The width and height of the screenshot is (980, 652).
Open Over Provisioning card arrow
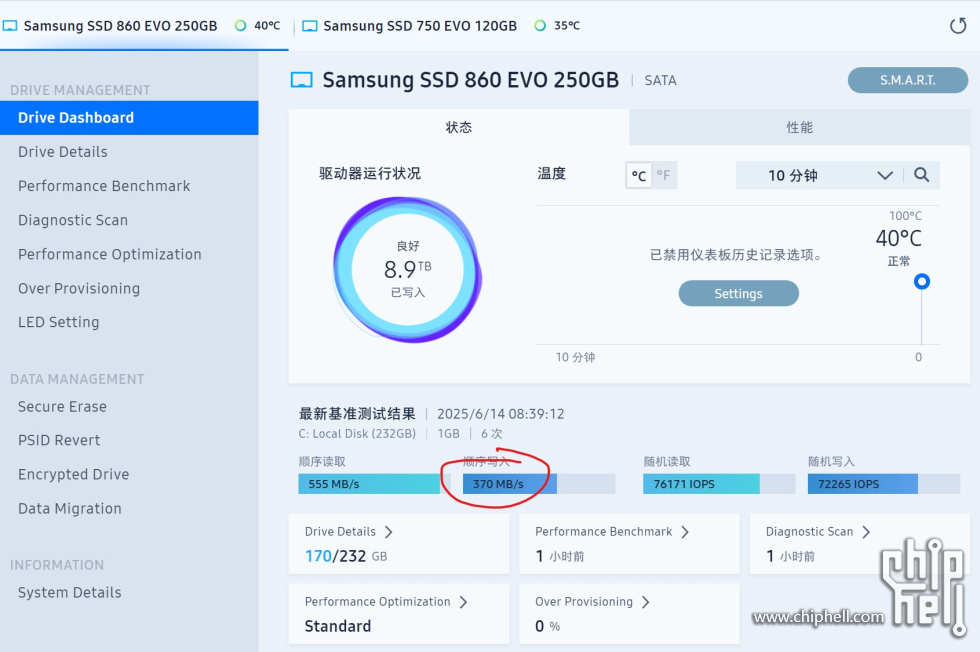point(646,602)
